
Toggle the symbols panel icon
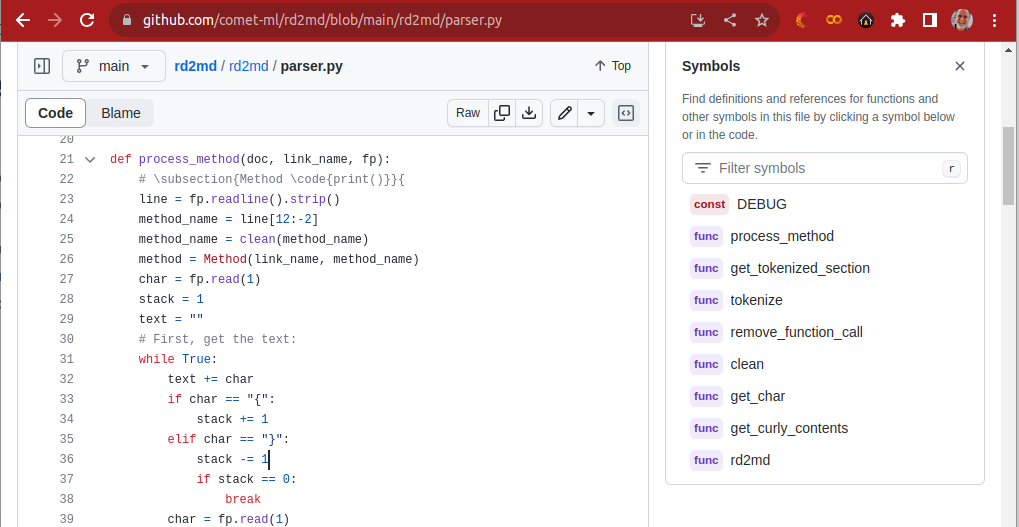coord(626,113)
